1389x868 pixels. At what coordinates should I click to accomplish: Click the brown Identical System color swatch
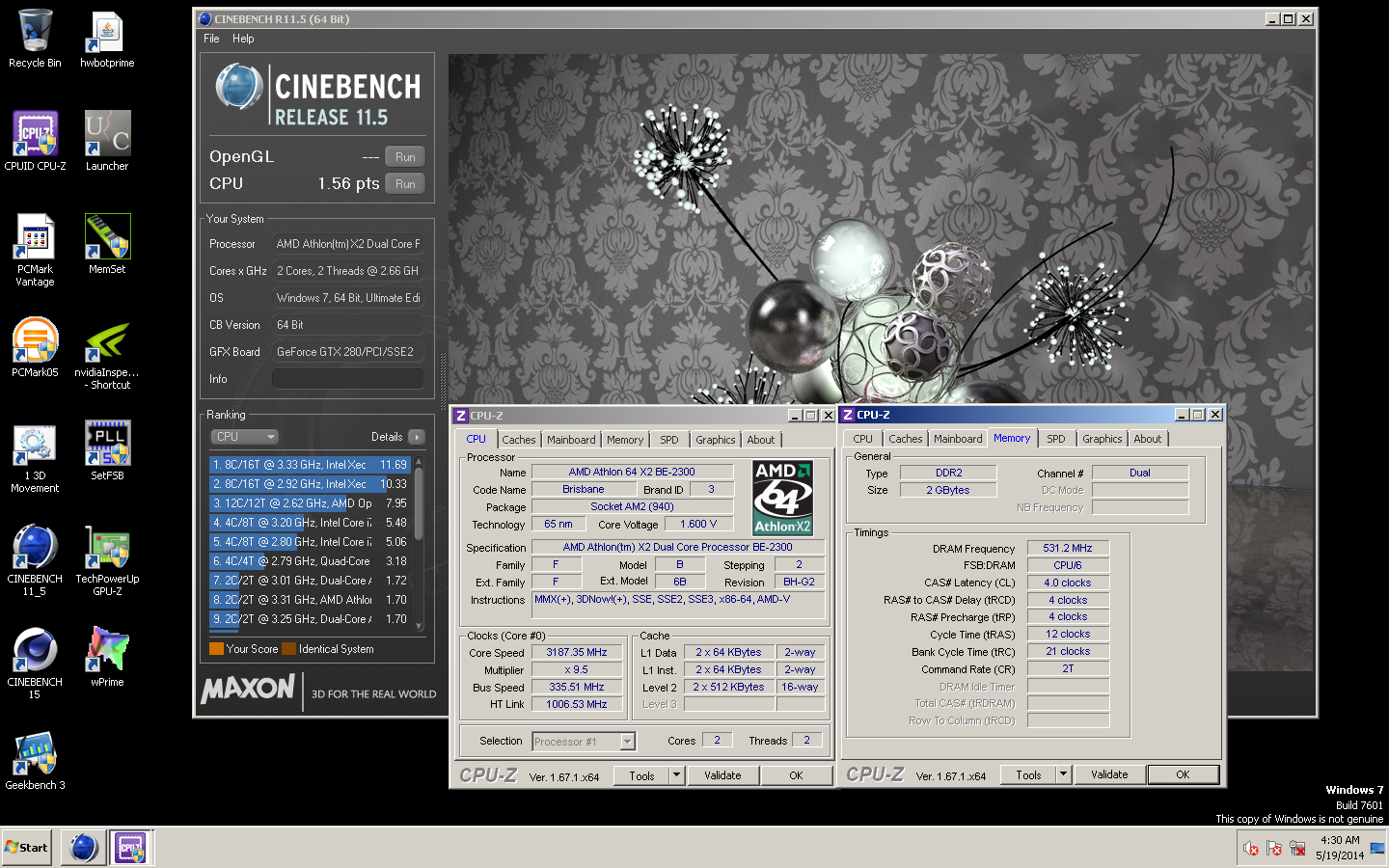[288, 649]
